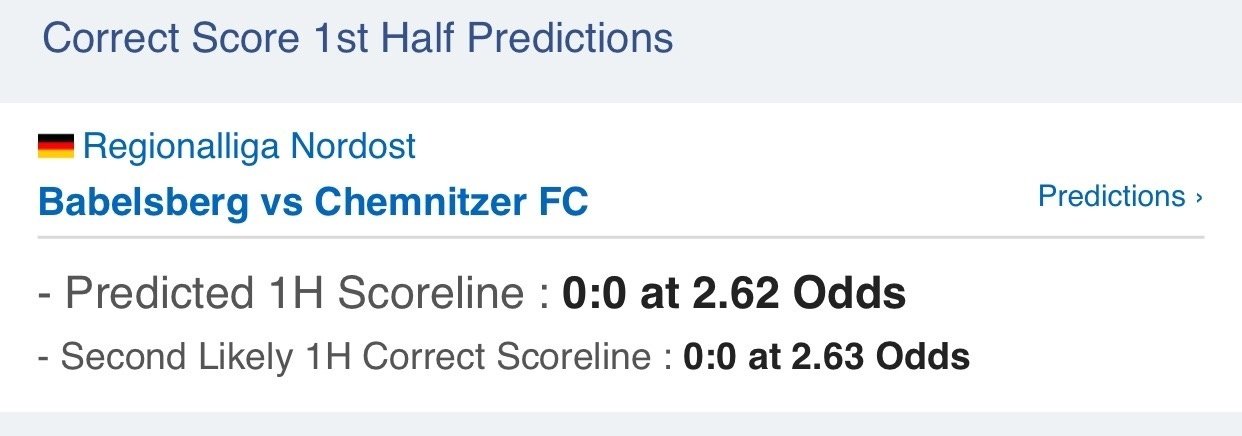Click the dash before Second Likely line

[43, 358]
